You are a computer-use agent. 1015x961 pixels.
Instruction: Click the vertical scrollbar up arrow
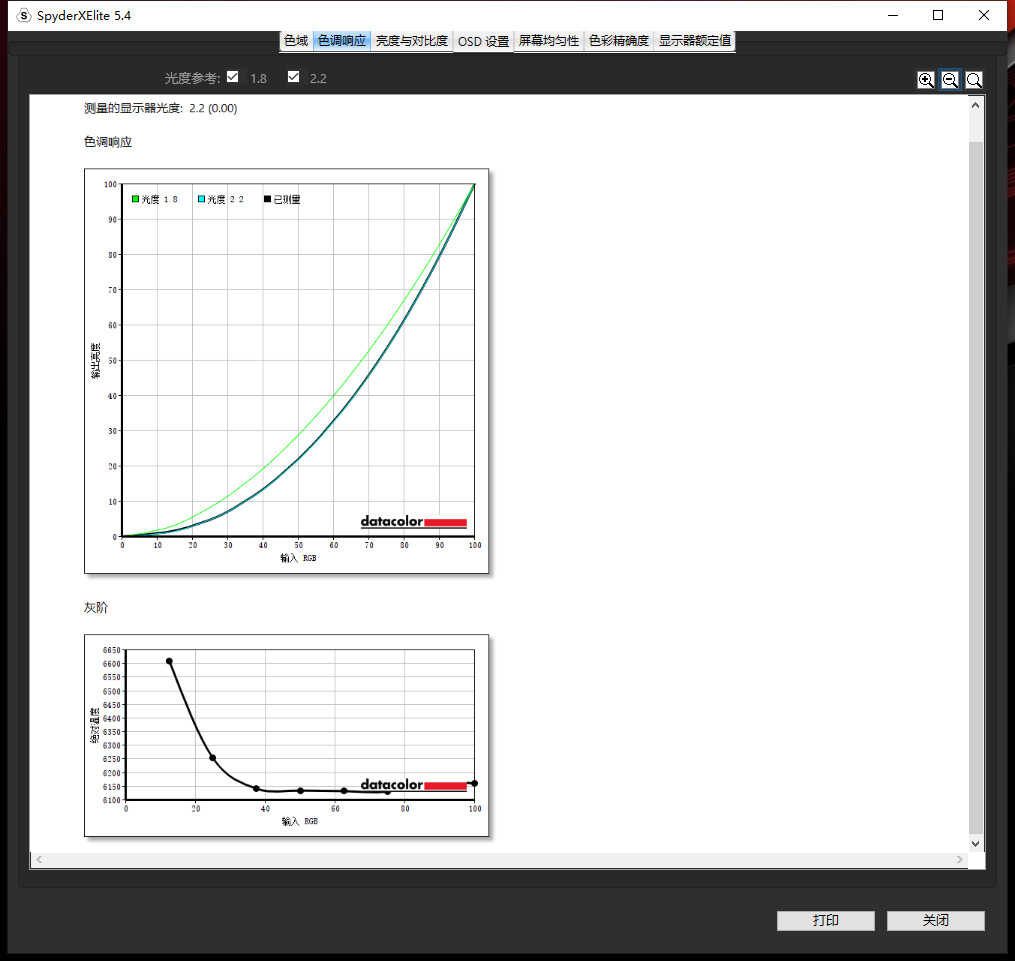pyautogui.click(x=976, y=105)
